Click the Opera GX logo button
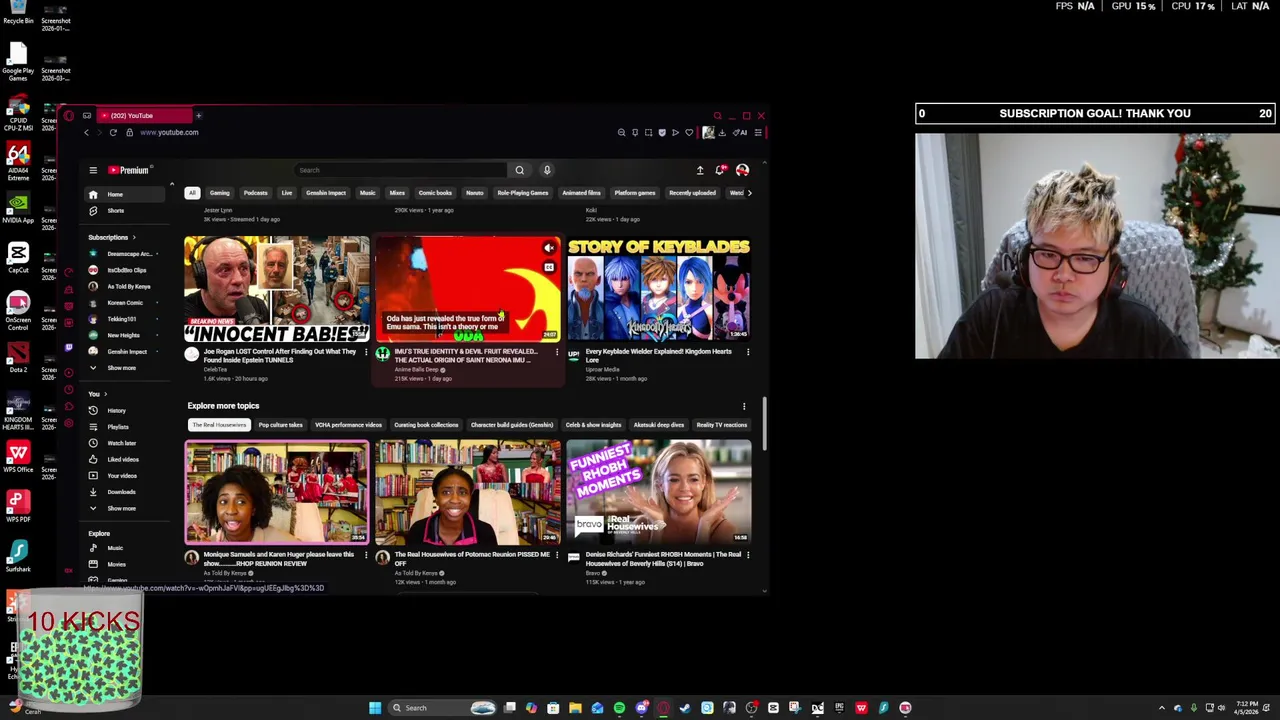Image resolution: width=1280 pixels, height=720 pixels. point(69,116)
